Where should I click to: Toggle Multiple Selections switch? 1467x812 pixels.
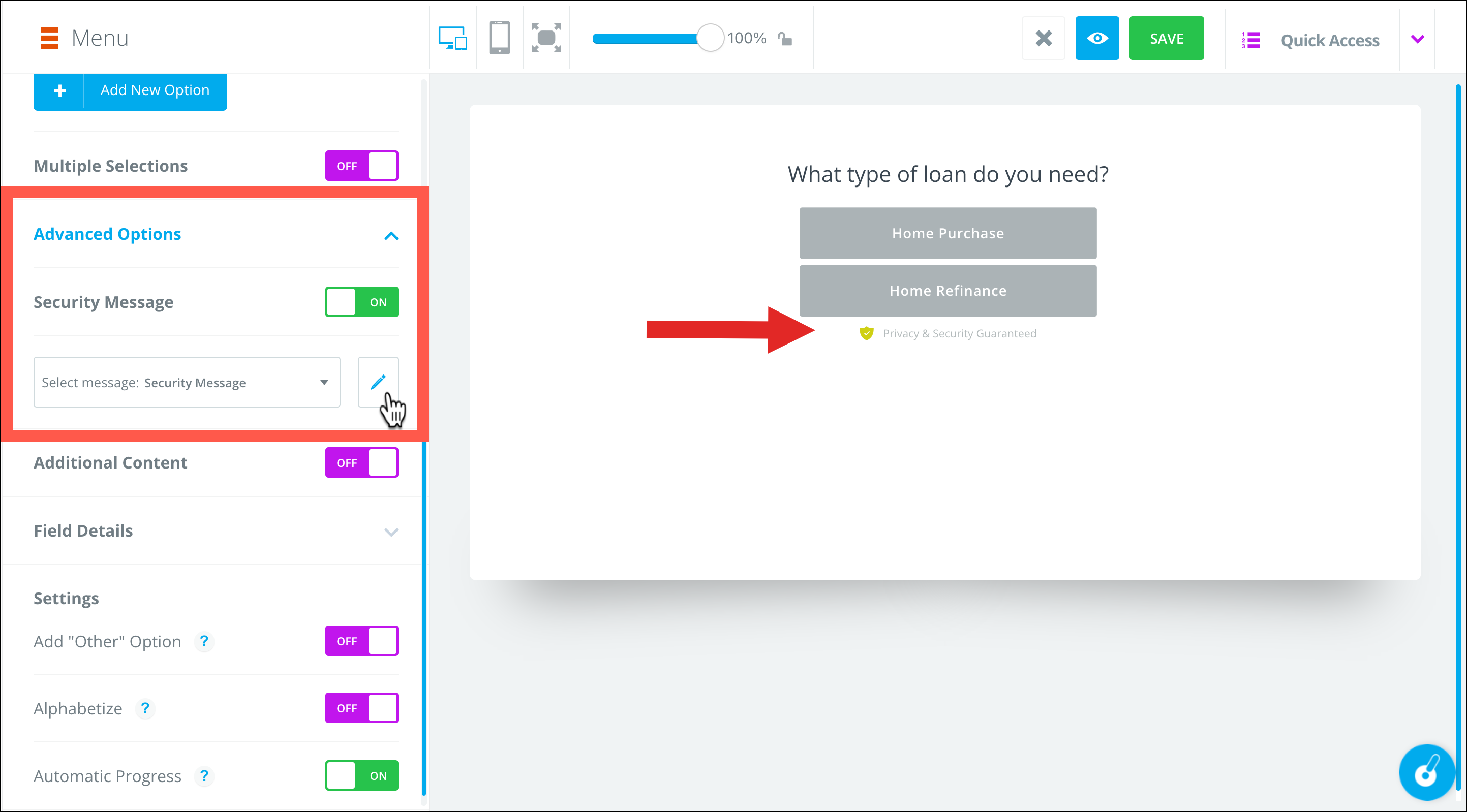pyautogui.click(x=361, y=166)
